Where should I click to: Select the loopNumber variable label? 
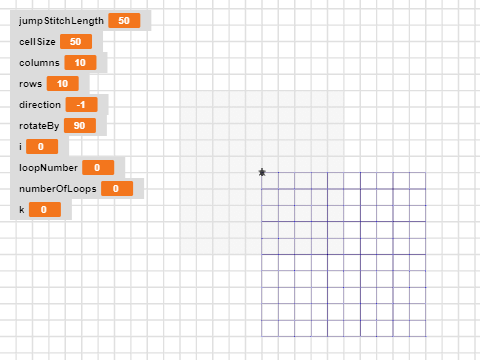click(x=48, y=168)
